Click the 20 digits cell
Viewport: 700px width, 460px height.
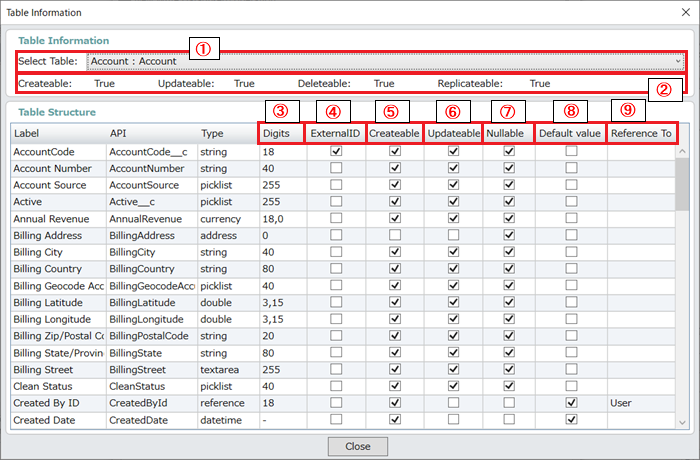(283, 336)
